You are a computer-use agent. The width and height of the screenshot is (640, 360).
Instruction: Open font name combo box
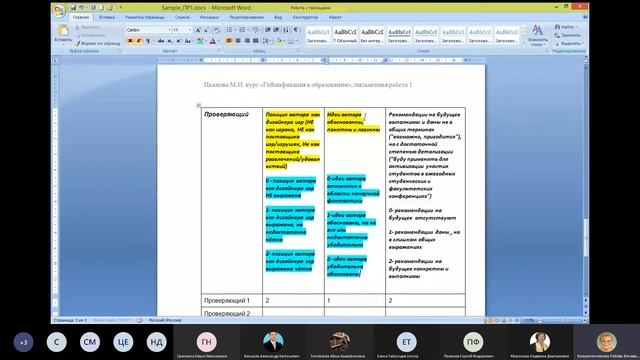pyautogui.click(x=148, y=30)
